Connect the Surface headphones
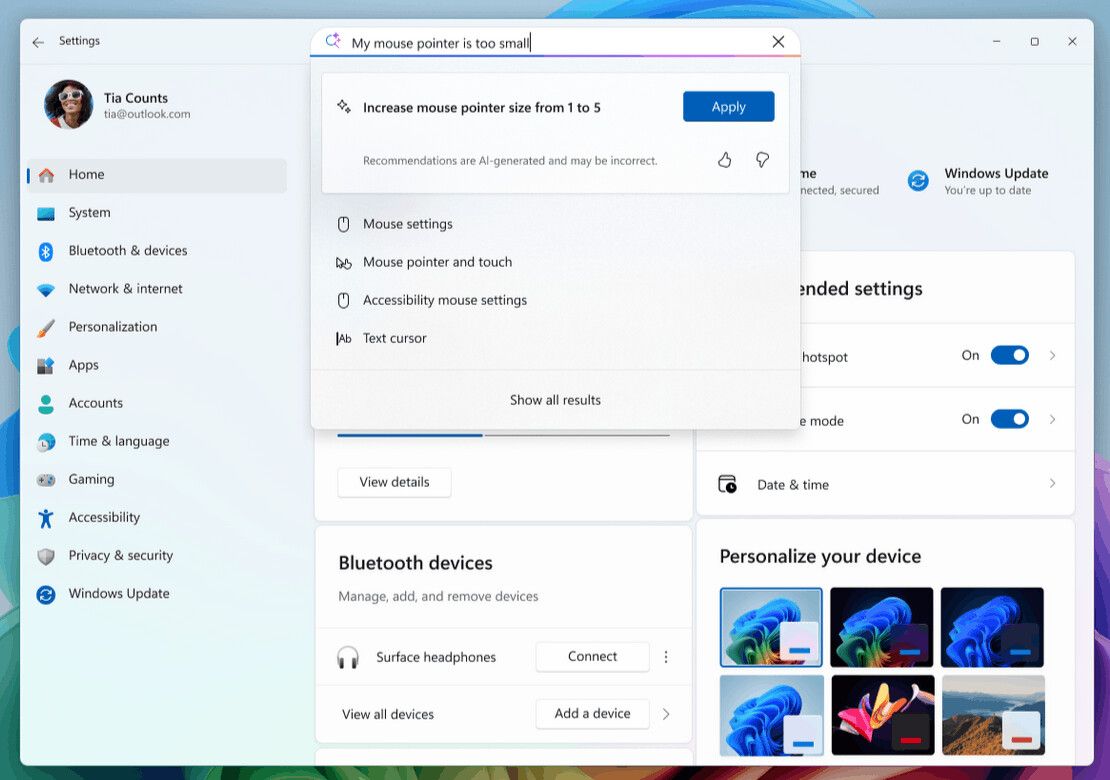This screenshot has width=1110, height=780. [592, 657]
